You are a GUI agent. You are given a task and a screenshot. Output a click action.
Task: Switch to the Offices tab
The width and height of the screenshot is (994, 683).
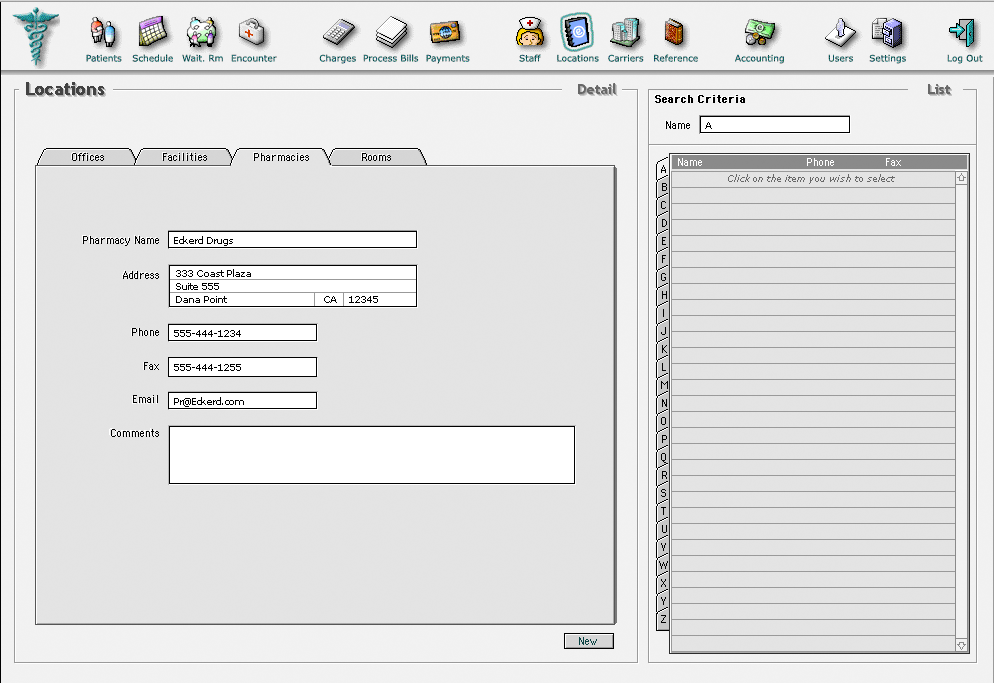pos(87,157)
